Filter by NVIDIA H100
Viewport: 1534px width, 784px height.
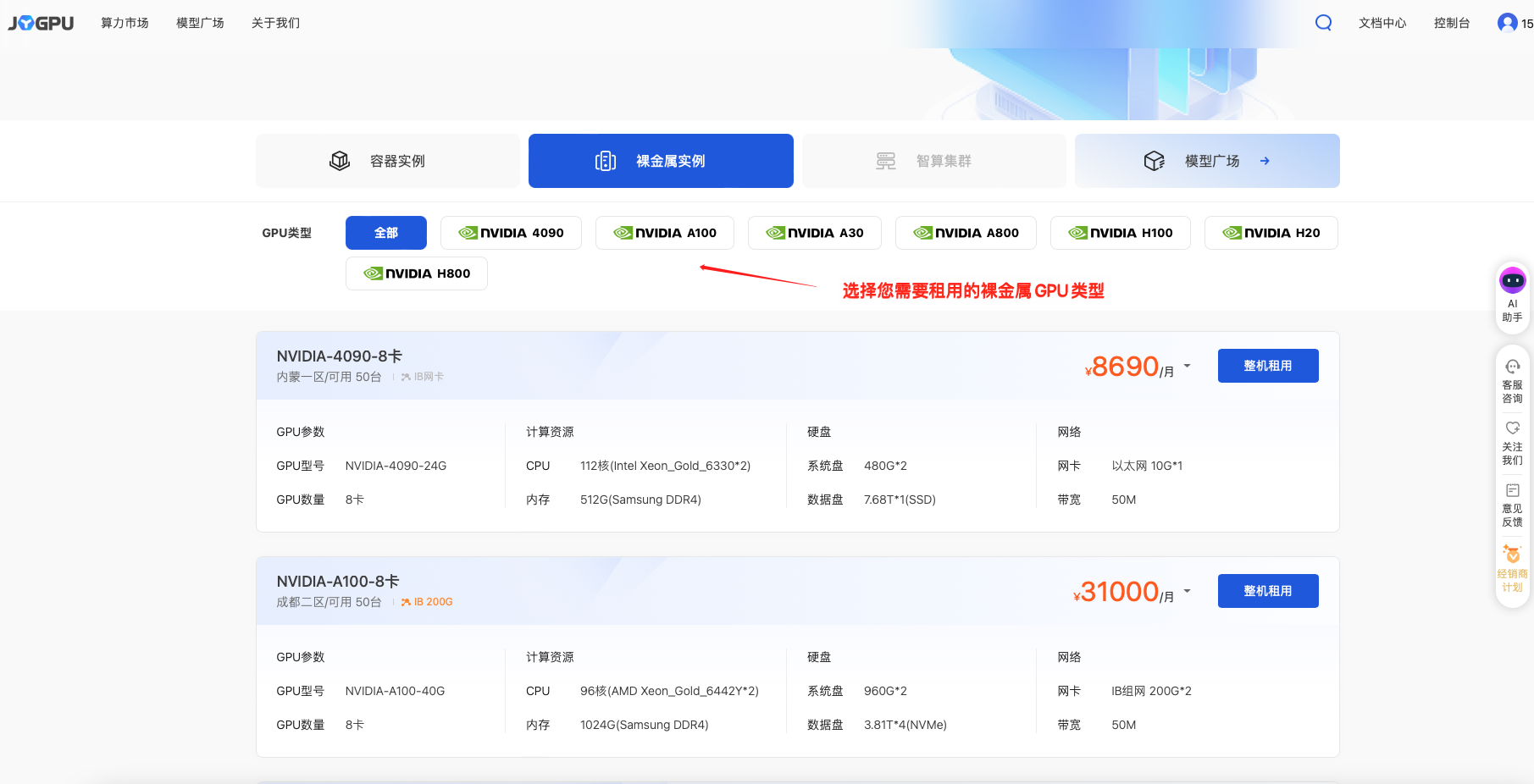(x=1121, y=233)
